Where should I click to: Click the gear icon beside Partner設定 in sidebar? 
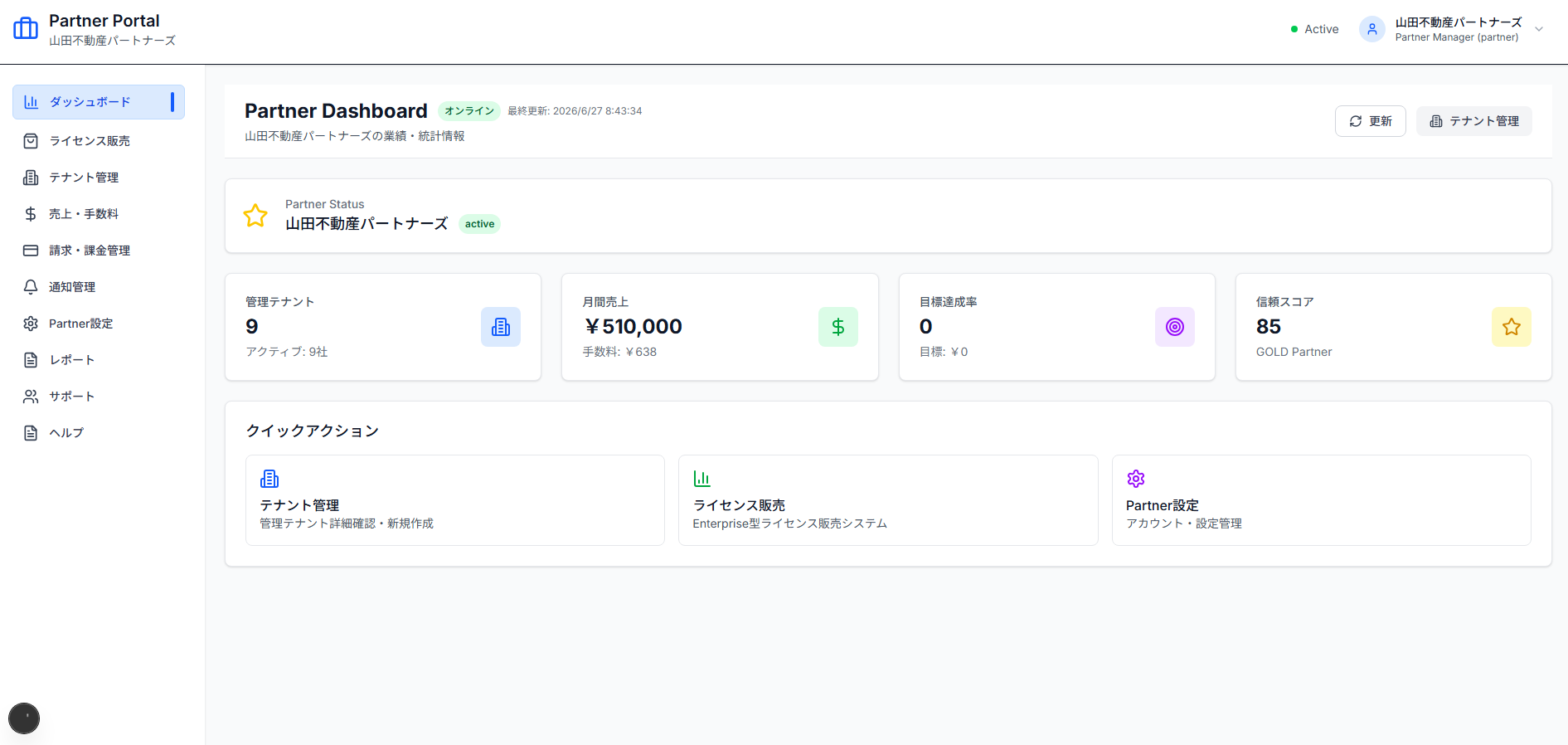(x=31, y=324)
